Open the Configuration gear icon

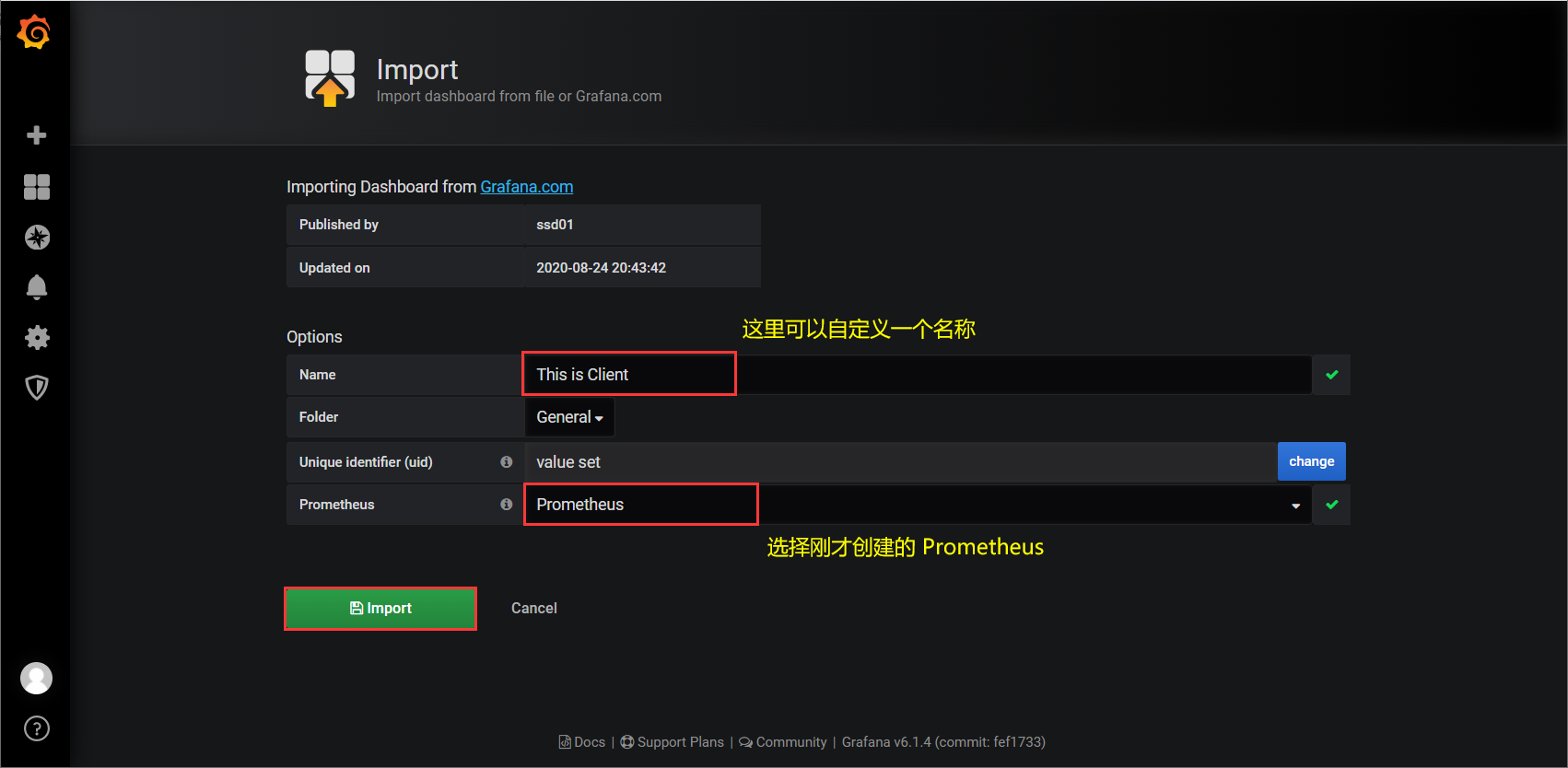click(37, 337)
